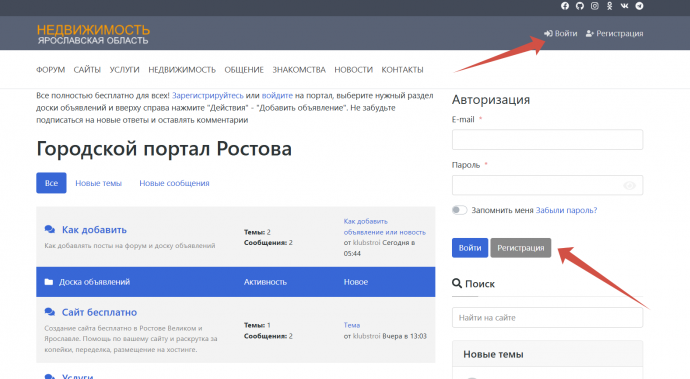The image size is (690, 379).
Task: Open the Facebook social icon
Action: point(565,6)
